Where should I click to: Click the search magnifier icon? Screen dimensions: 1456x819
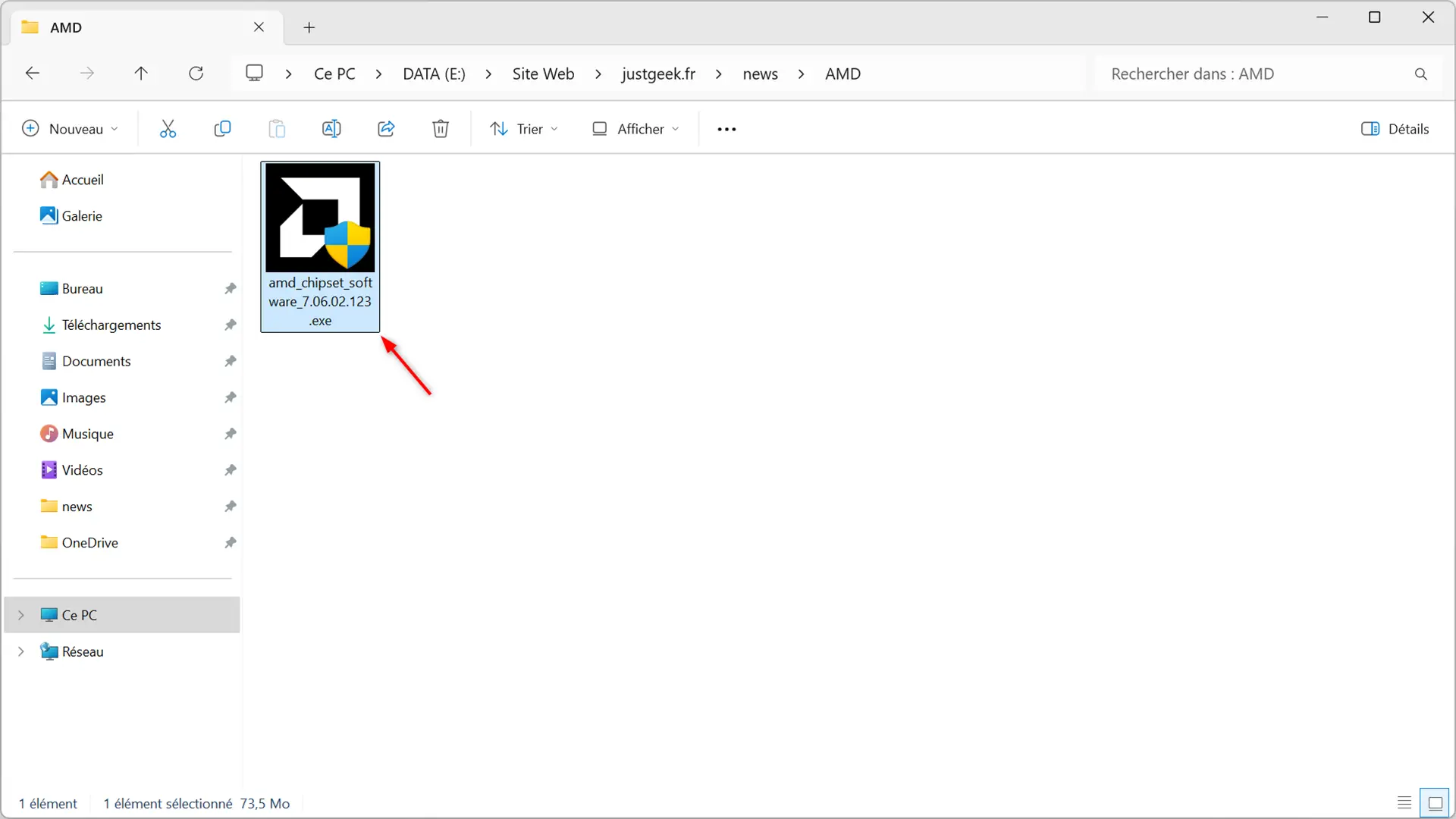pos(1420,74)
